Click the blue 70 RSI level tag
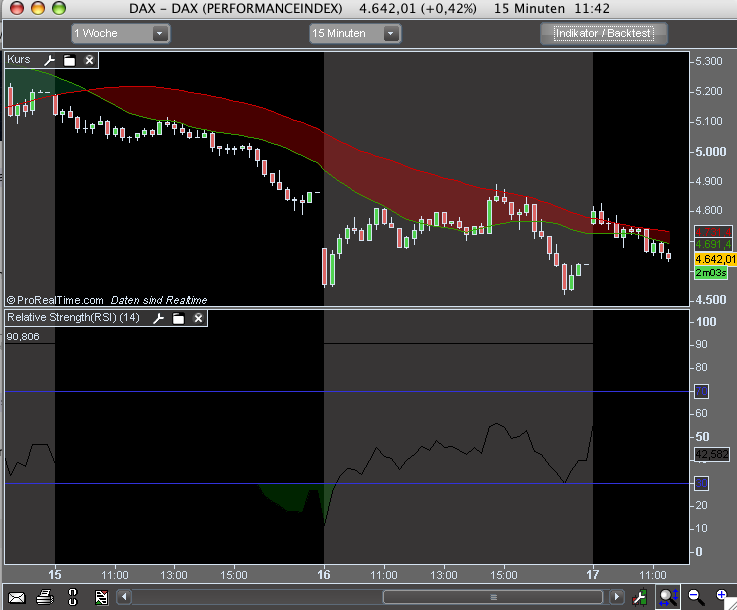The width and height of the screenshot is (737, 610). pyautogui.click(x=701, y=391)
